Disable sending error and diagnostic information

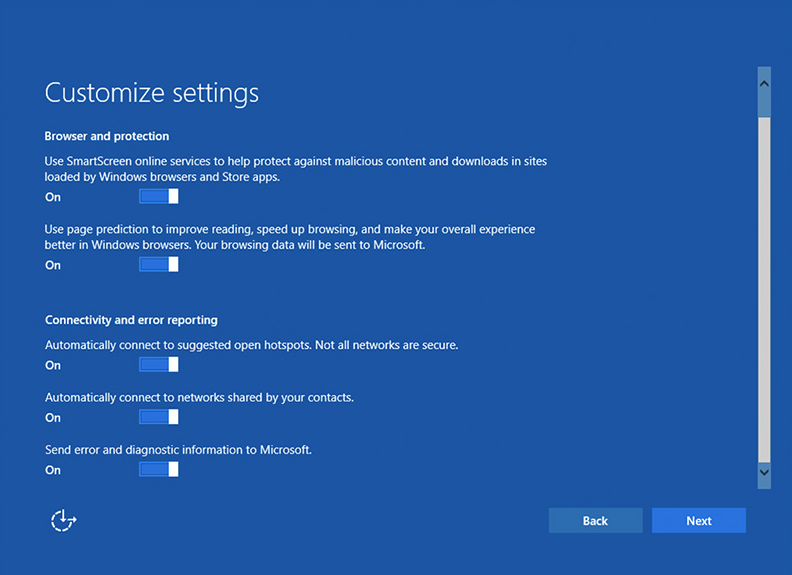tap(158, 469)
